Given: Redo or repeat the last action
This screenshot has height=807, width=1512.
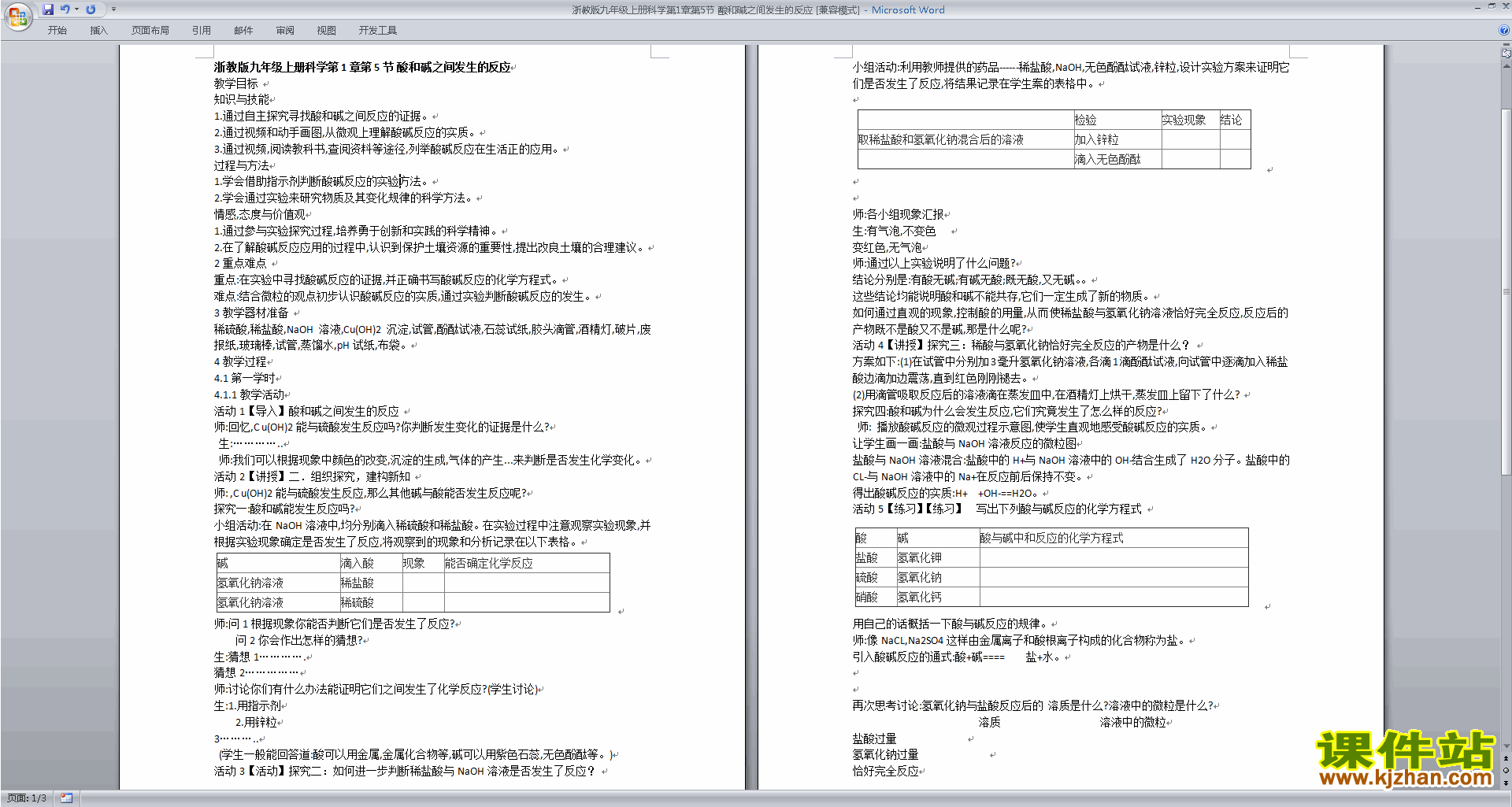Looking at the screenshot, I should click(x=91, y=9).
